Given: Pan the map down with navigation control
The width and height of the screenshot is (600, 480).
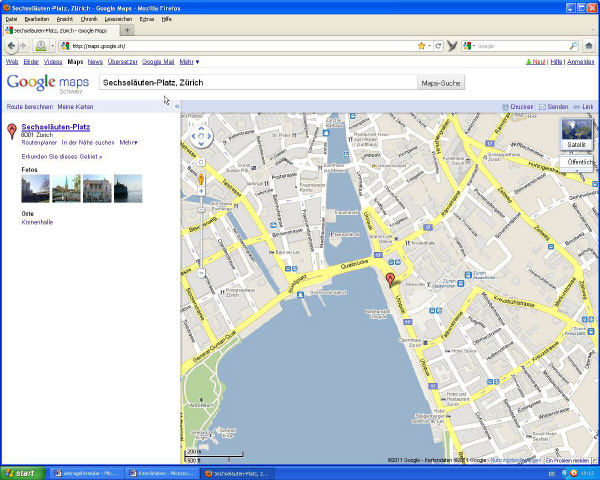Looking at the screenshot, I should point(201,144).
